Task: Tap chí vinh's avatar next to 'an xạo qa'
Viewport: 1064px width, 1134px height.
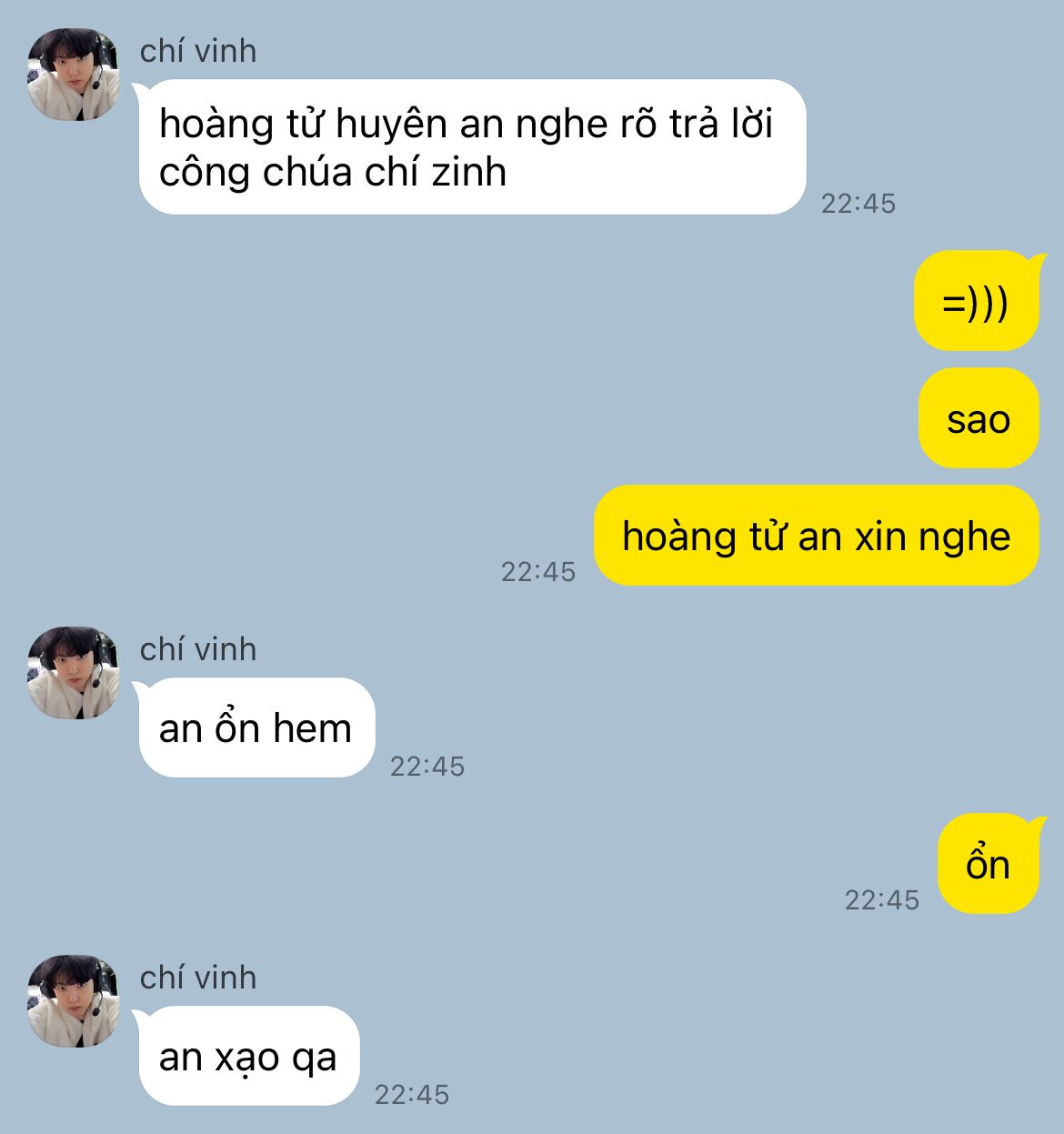Action: click(74, 1001)
